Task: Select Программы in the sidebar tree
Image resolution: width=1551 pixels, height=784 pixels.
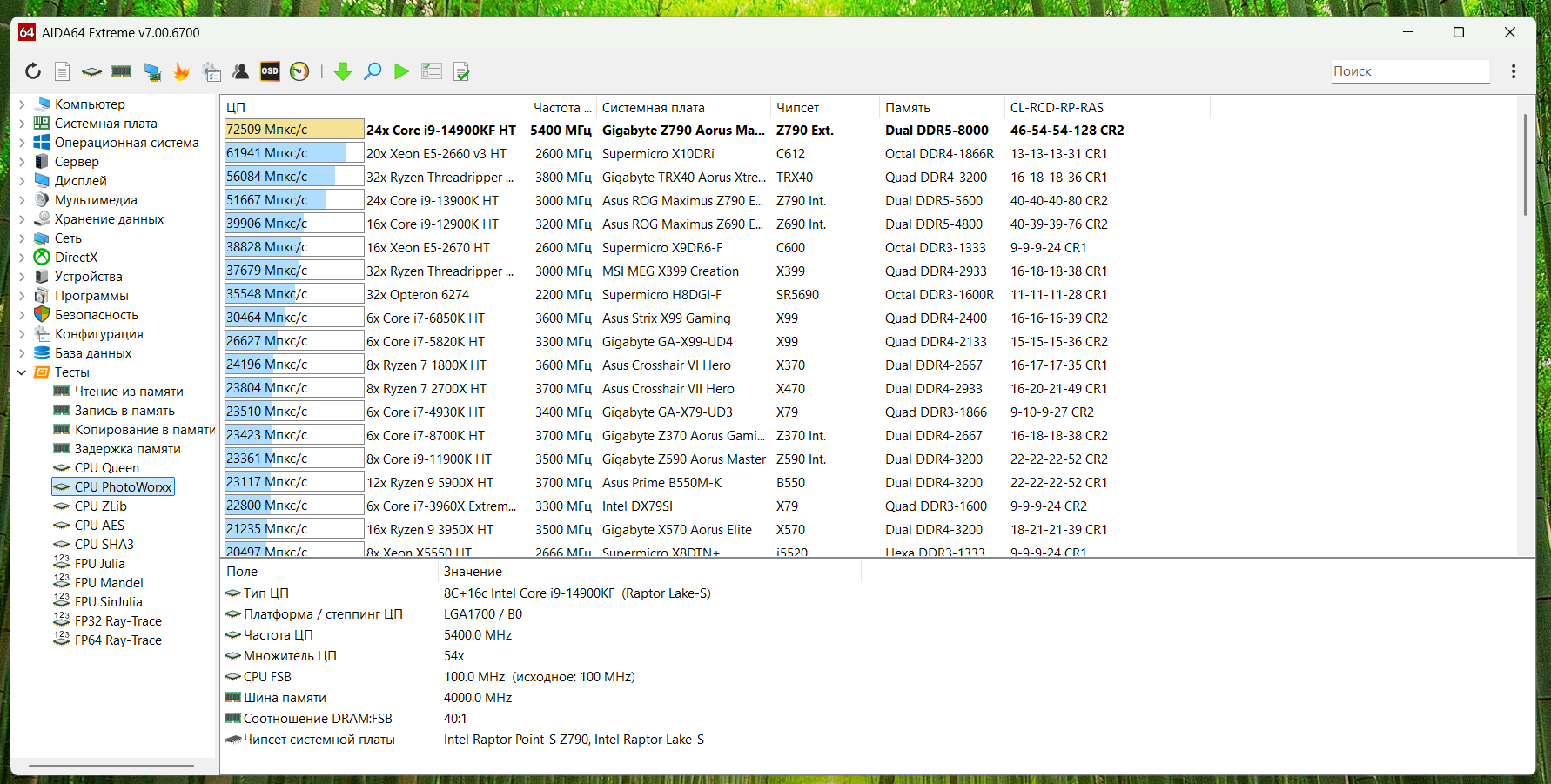Action: click(91, 296)
